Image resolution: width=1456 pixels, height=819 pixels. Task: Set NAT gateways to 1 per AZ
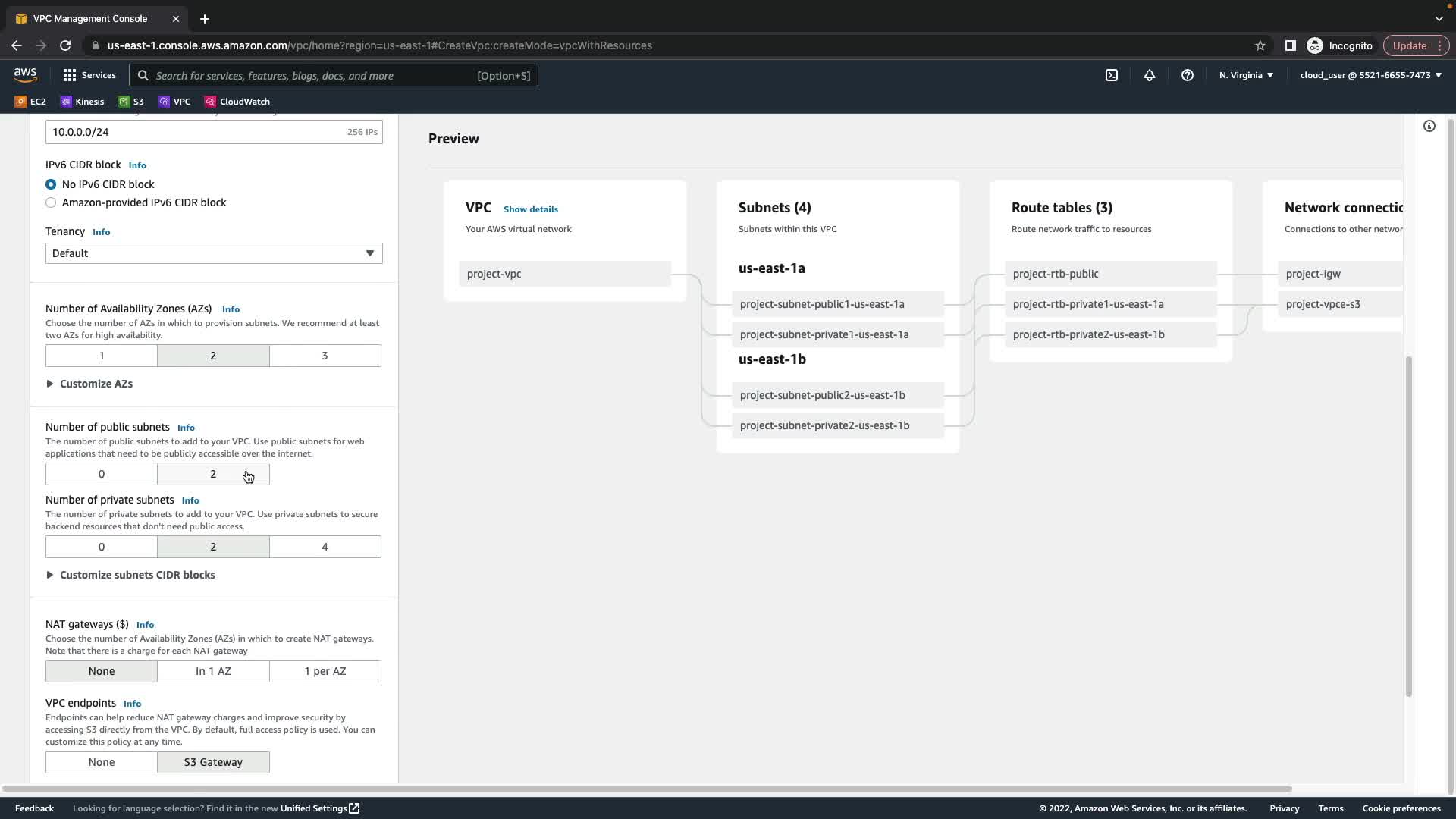pos(325,671)
